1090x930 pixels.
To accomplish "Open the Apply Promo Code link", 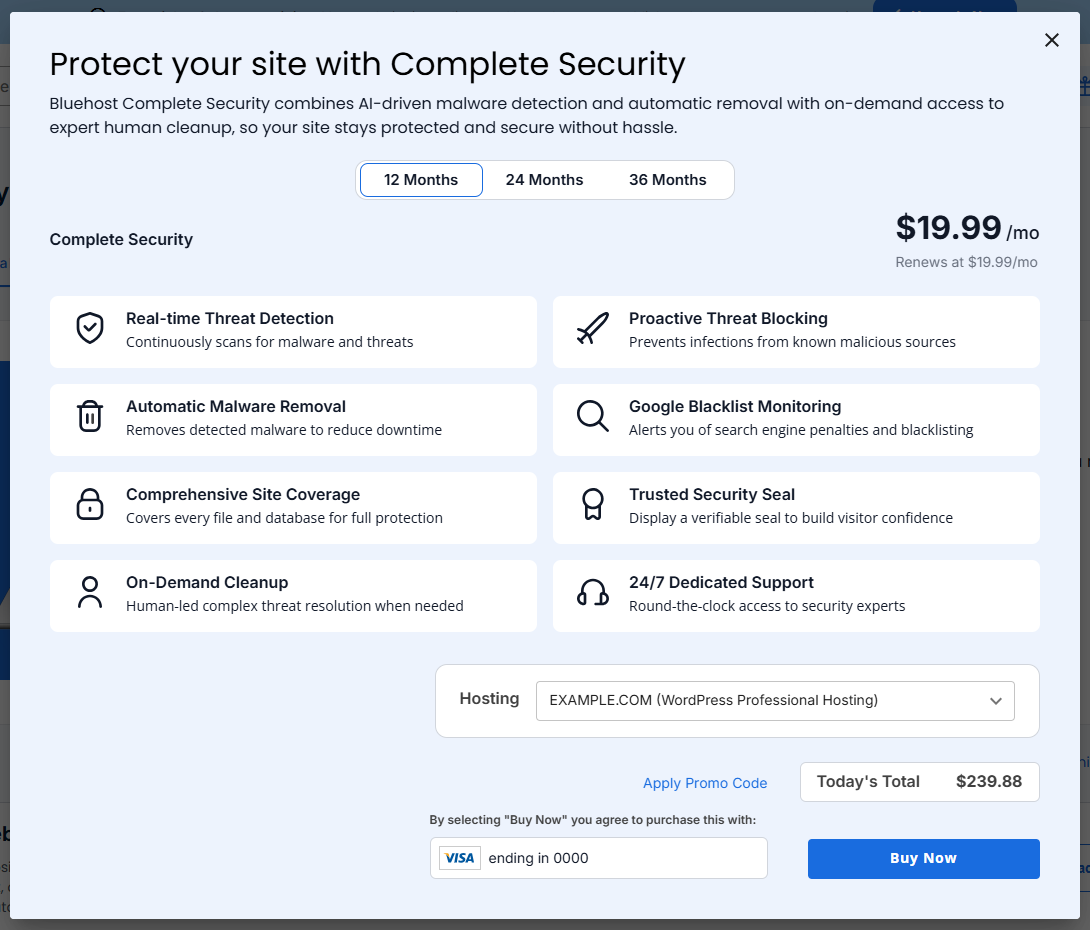I will 705,783.
